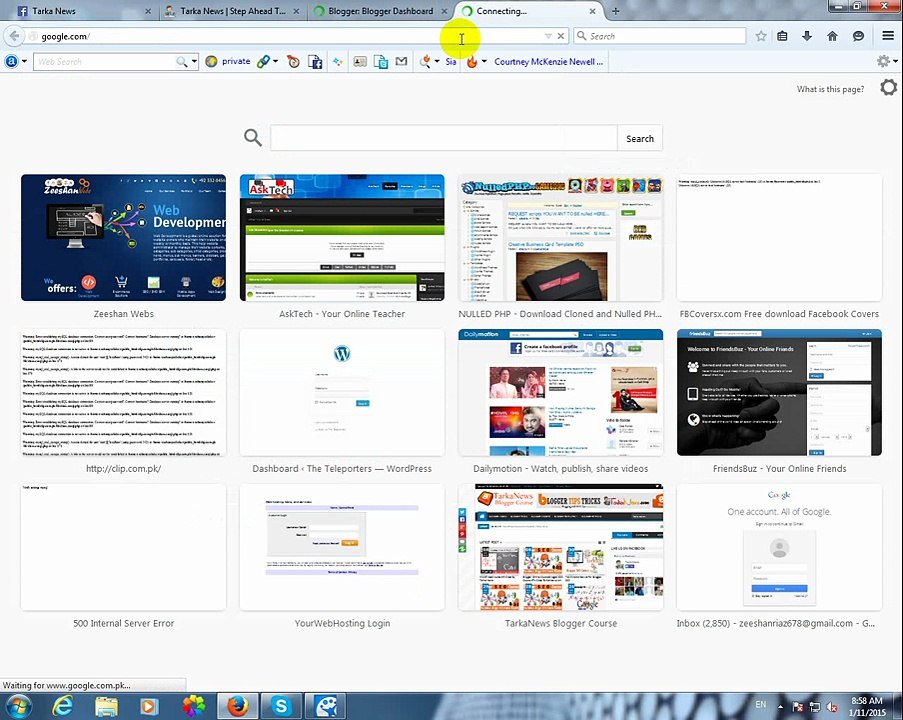Image resolution: width=903 pixels, height=720 pixels.
Task: Open the Windows Start button
Action: (x=17, y=706)
